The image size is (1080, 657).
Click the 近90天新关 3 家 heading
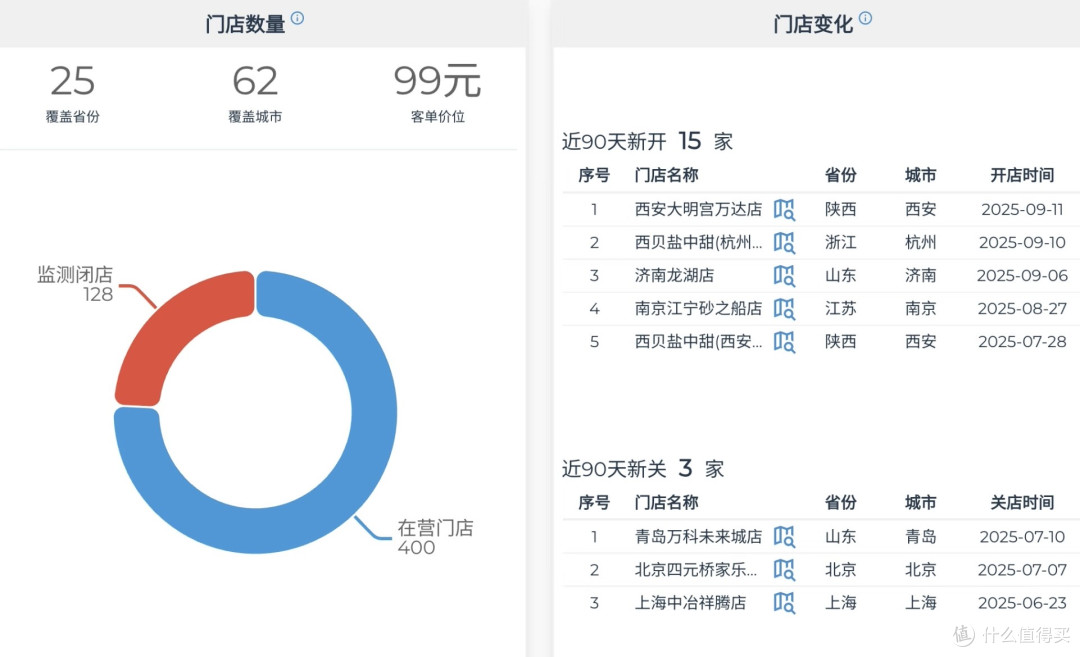[x=643, y=468]
